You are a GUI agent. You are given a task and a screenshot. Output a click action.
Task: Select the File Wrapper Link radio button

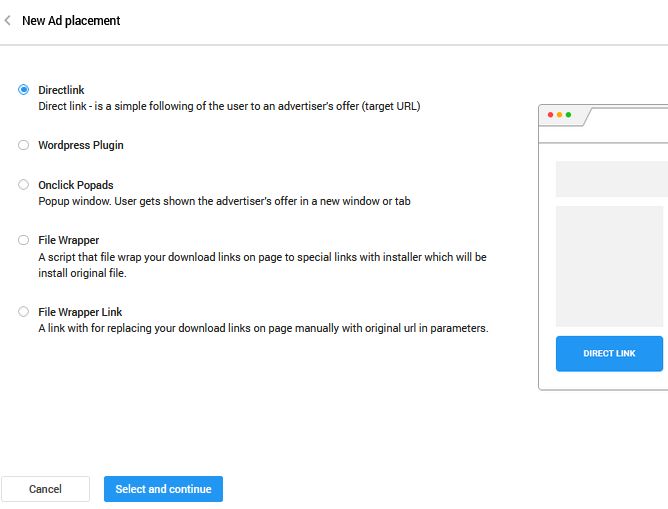(x=23, y=311)
